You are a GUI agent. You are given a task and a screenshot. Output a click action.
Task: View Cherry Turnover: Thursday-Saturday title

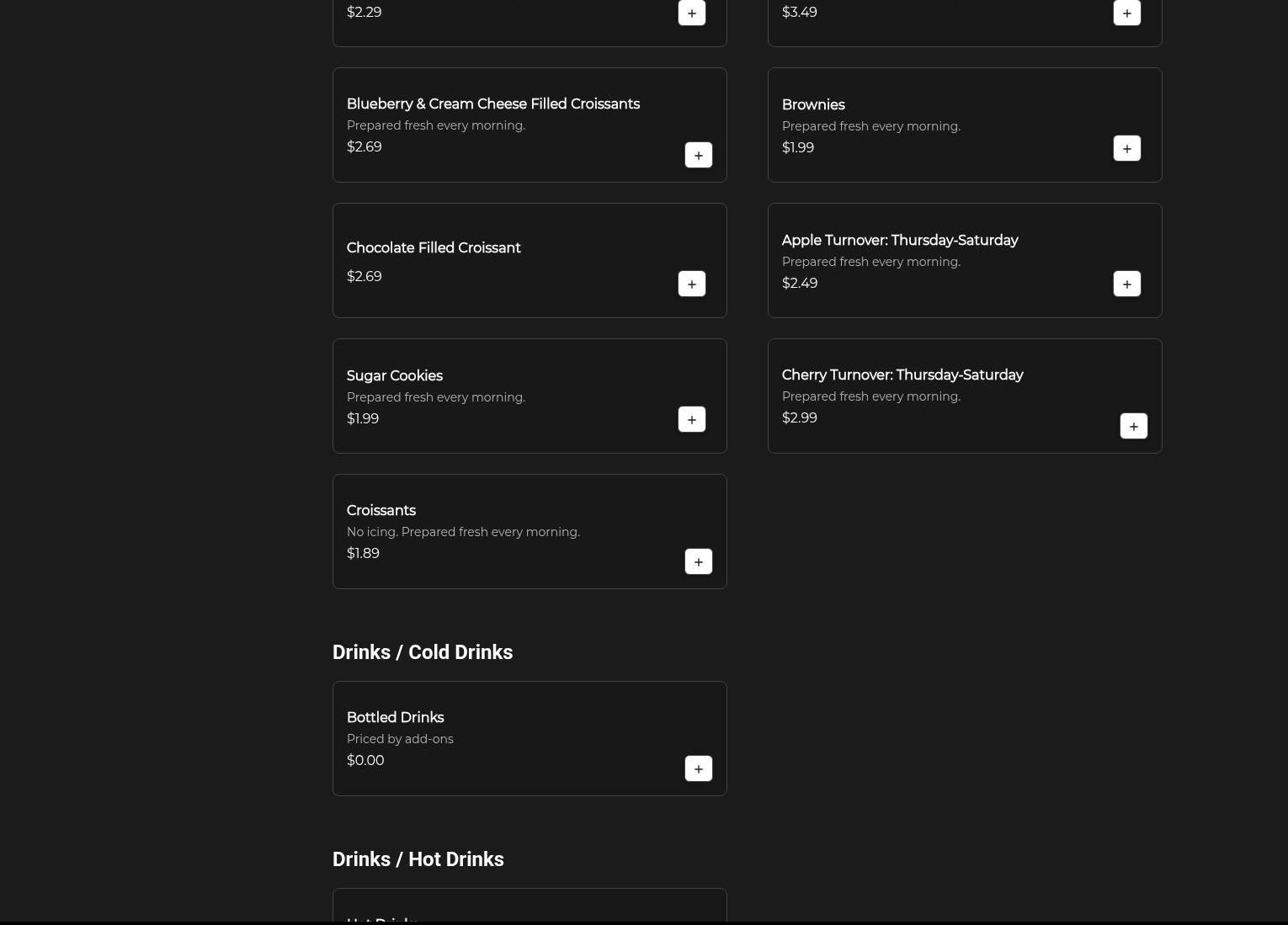pyautogui.click(x=902, y=375)
